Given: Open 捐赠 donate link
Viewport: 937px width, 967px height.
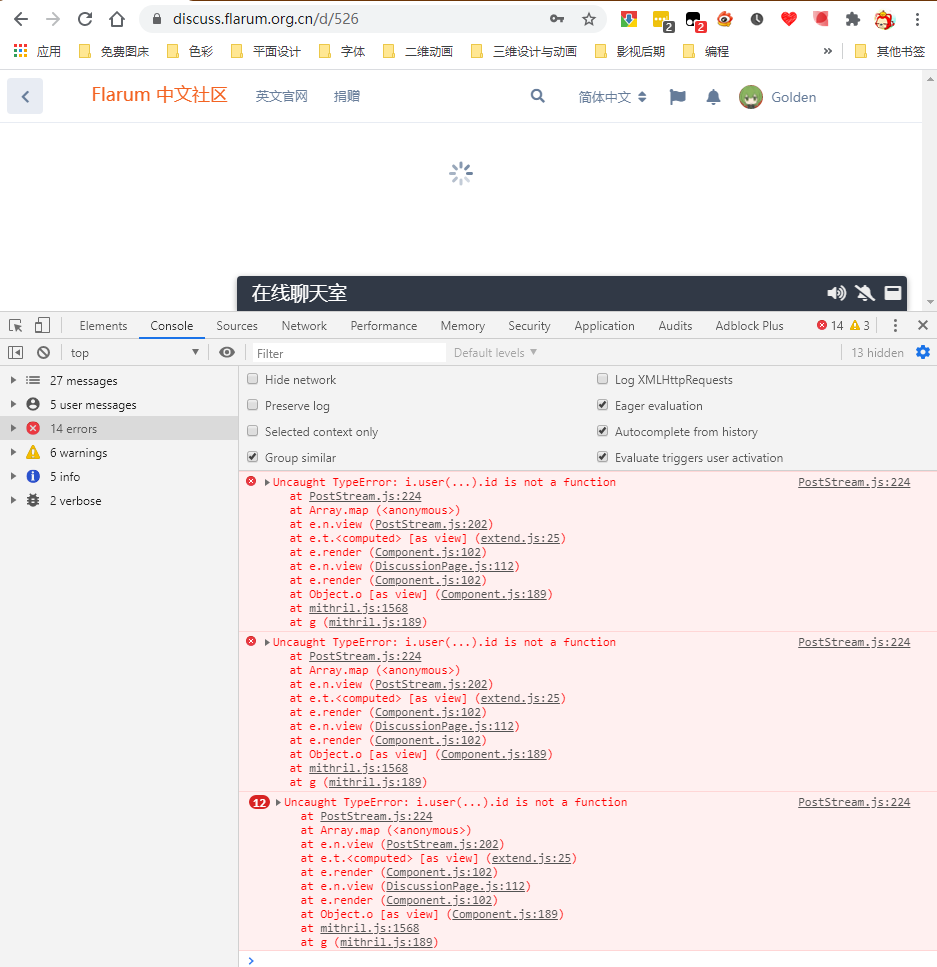Looking at the screenshot, I should pyautogui.click(x=347, y=96).
